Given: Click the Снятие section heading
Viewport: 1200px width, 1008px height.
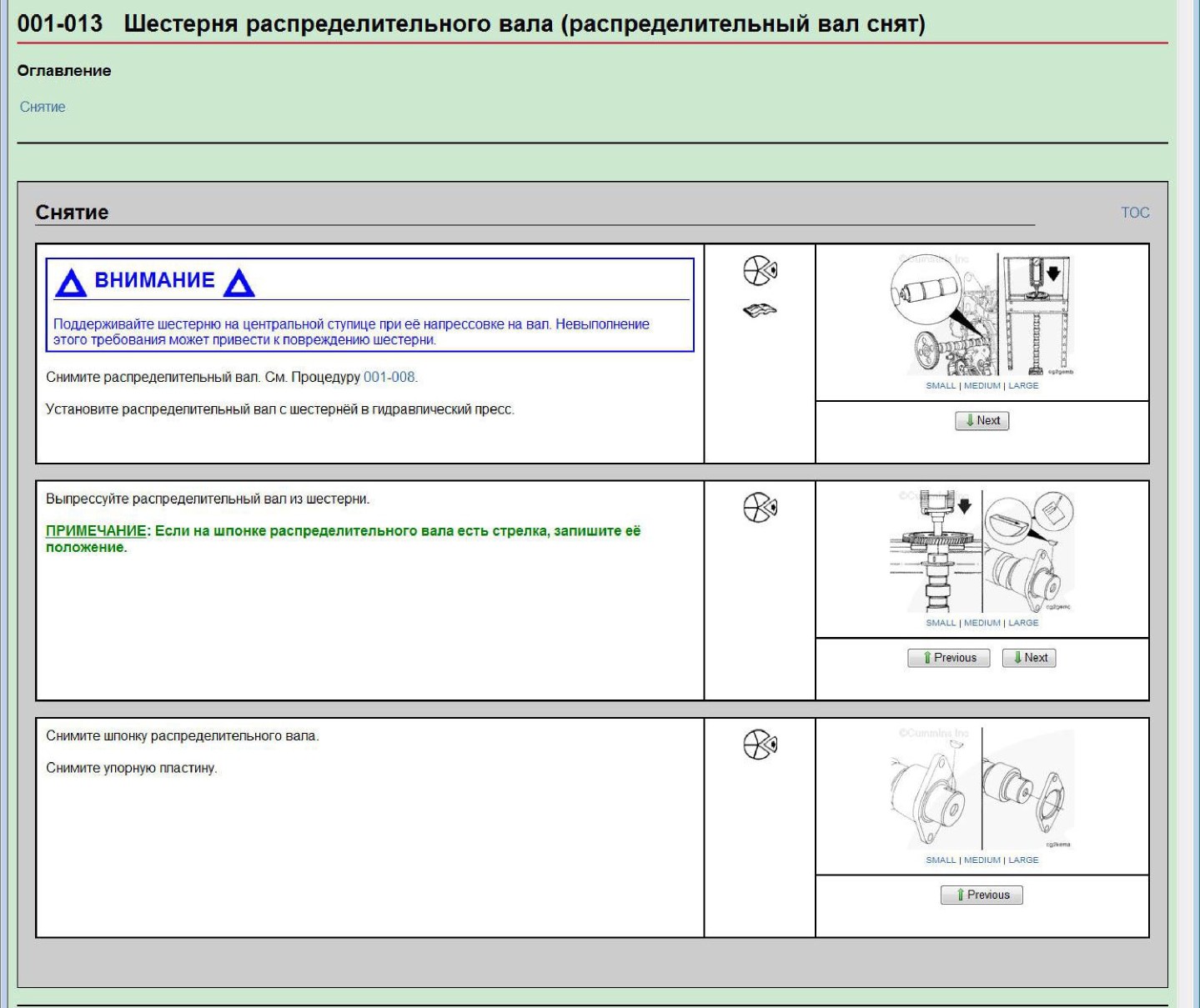Looking at the screenshot, I should 72,213.
